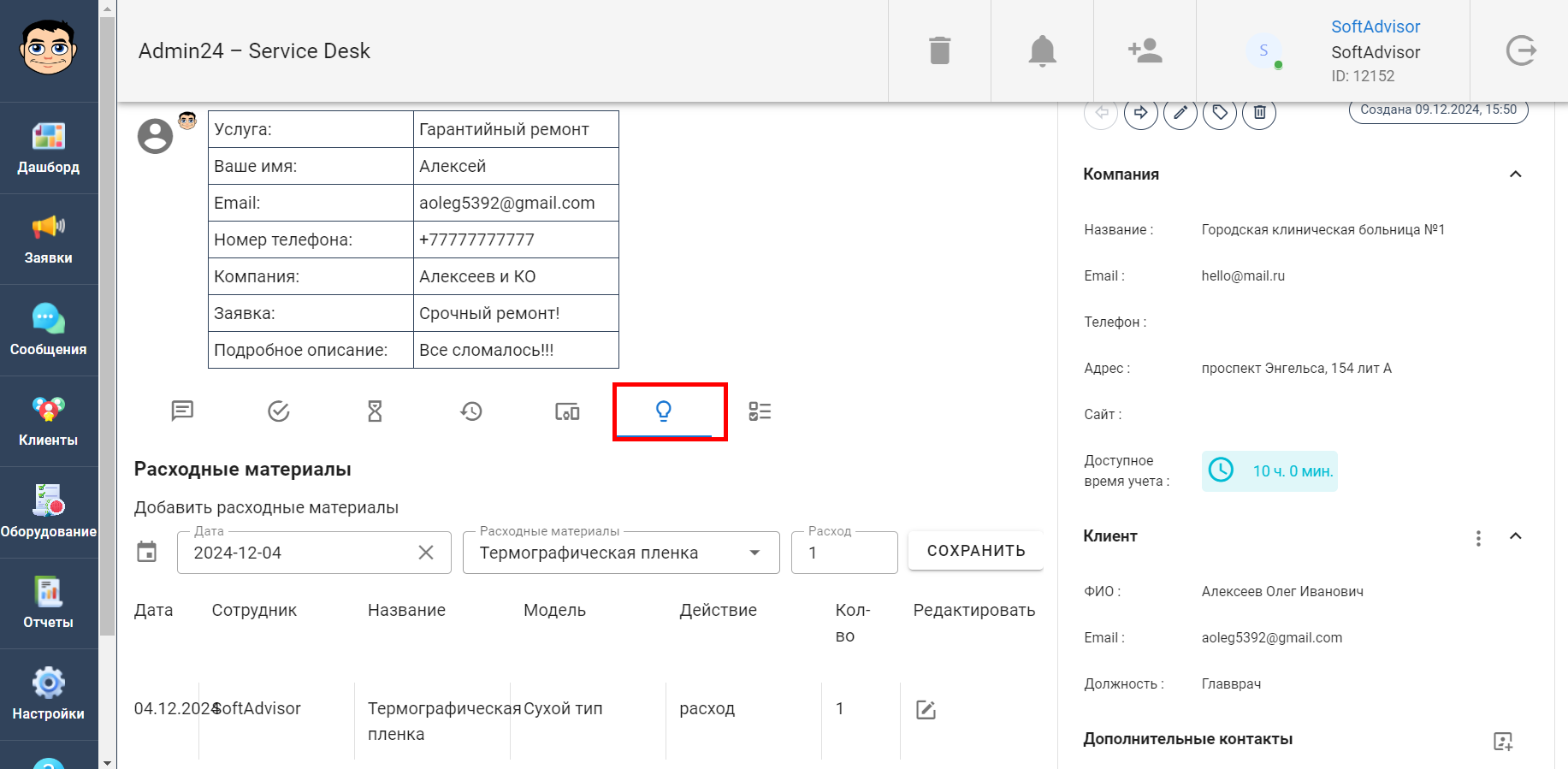This screenshot has height=769, width=1568.
Task: Switch to the hourglass time tab
Action: (375, 411)
